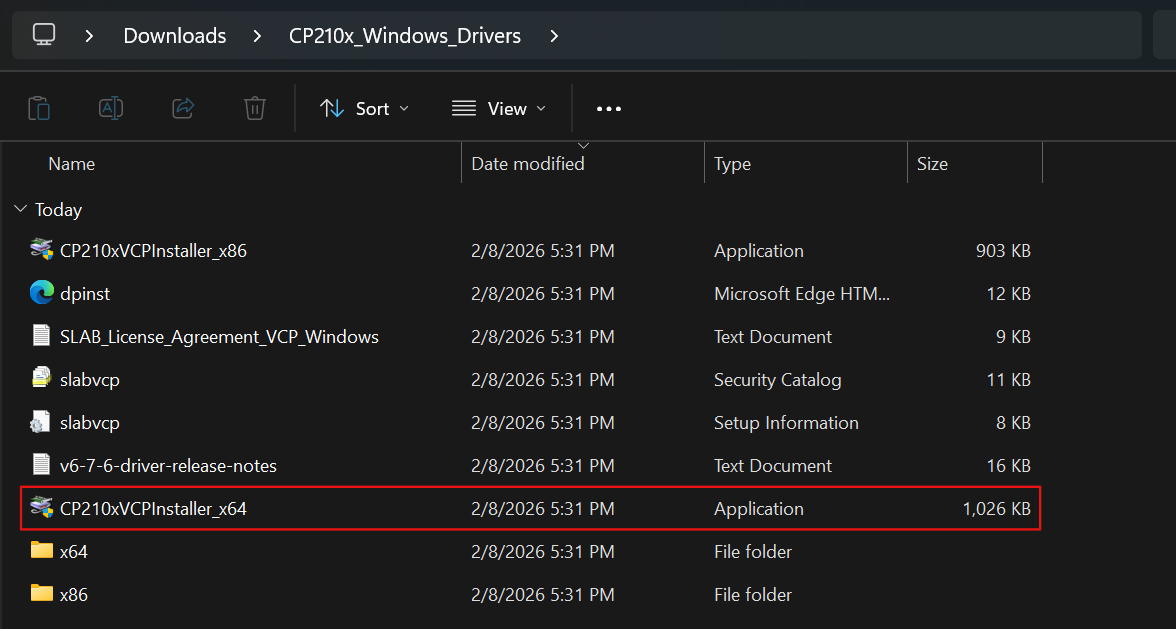The height and width of the screenshot is (629, 1176).
Task: Select the slabvcp Security Catalog icon
Action: [x=41, y=379]
